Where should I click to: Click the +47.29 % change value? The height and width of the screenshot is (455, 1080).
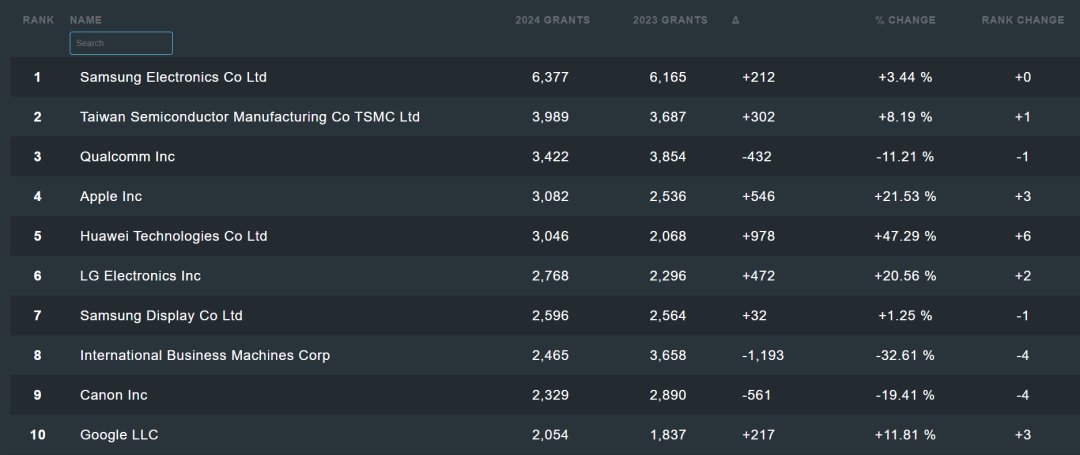pos(905,236)
